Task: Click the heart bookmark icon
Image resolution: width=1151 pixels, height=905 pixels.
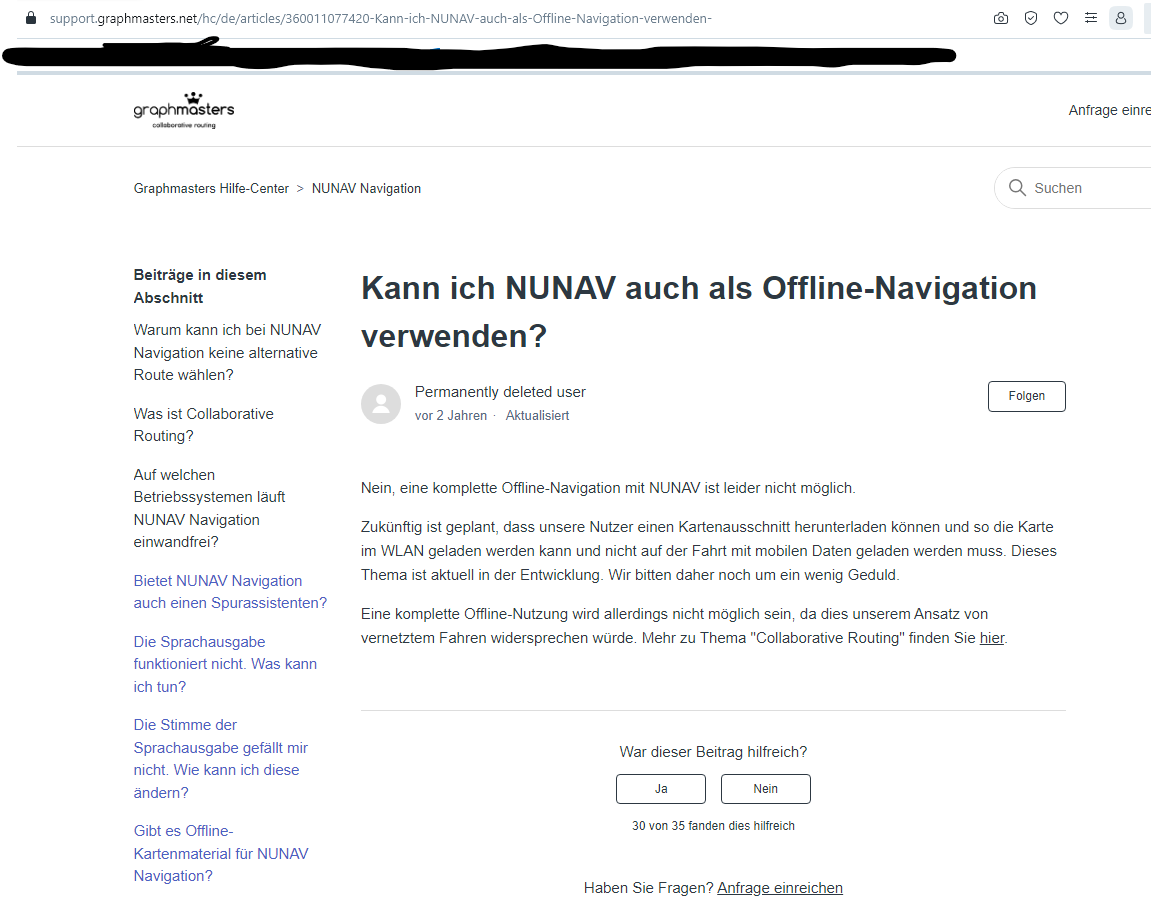Action: (1061, 18)
